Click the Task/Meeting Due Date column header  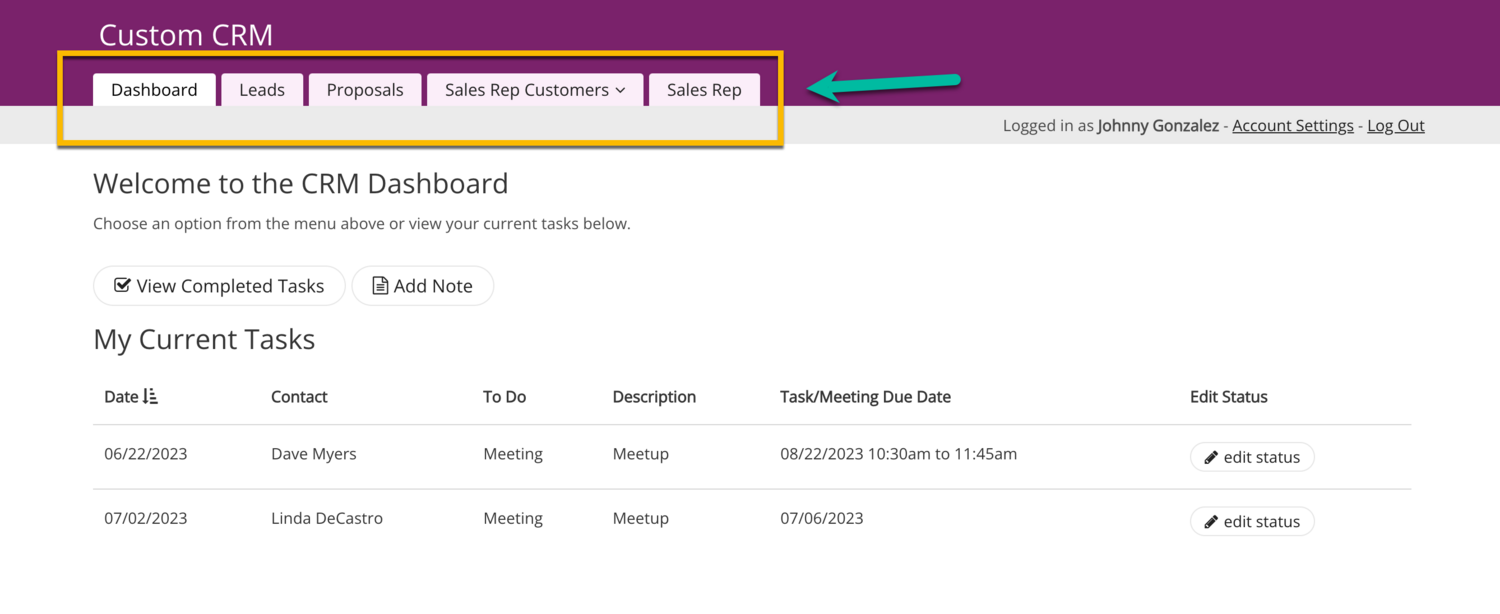coord(865,397)
